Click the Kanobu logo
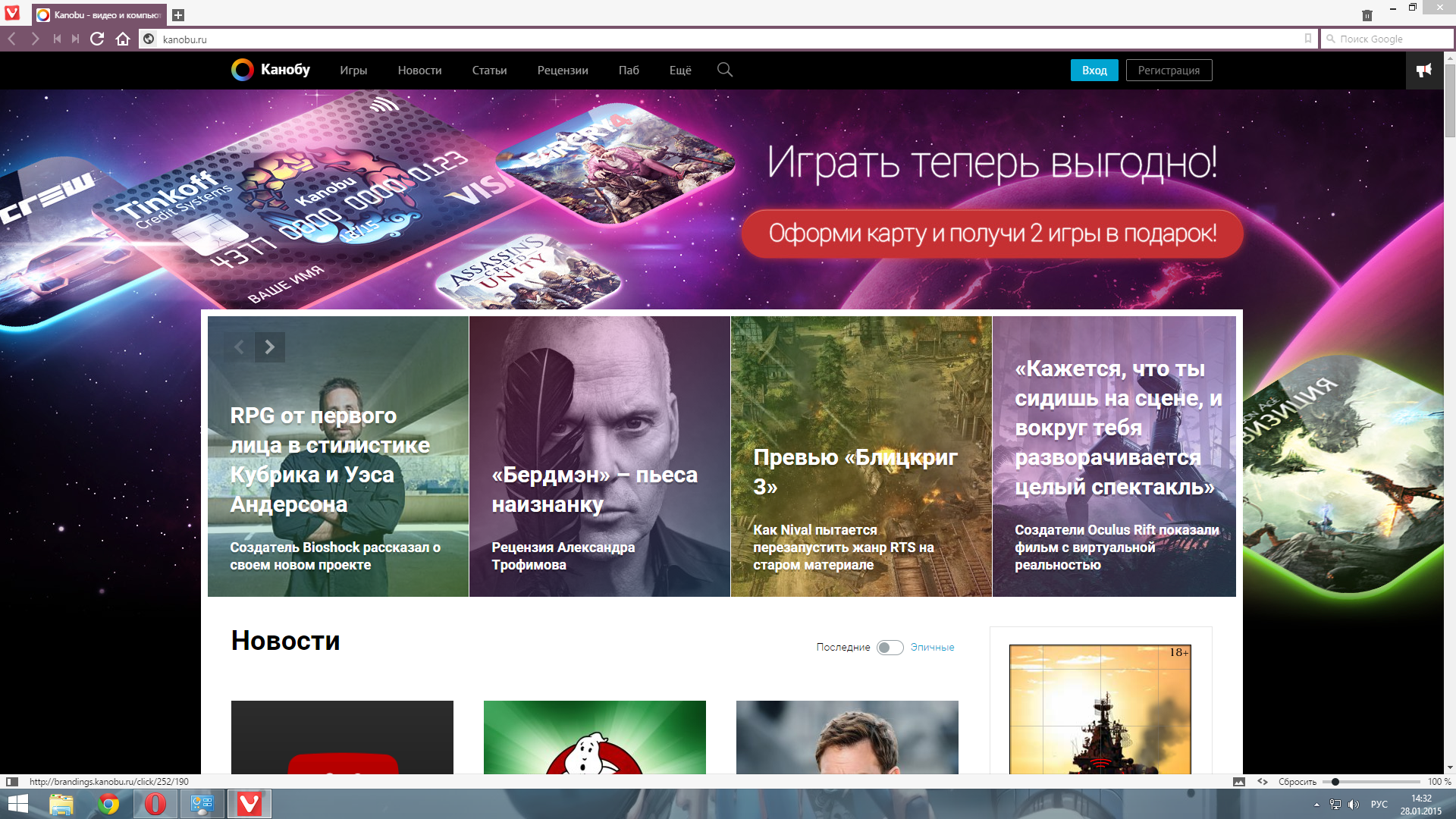 coord(271,70)
